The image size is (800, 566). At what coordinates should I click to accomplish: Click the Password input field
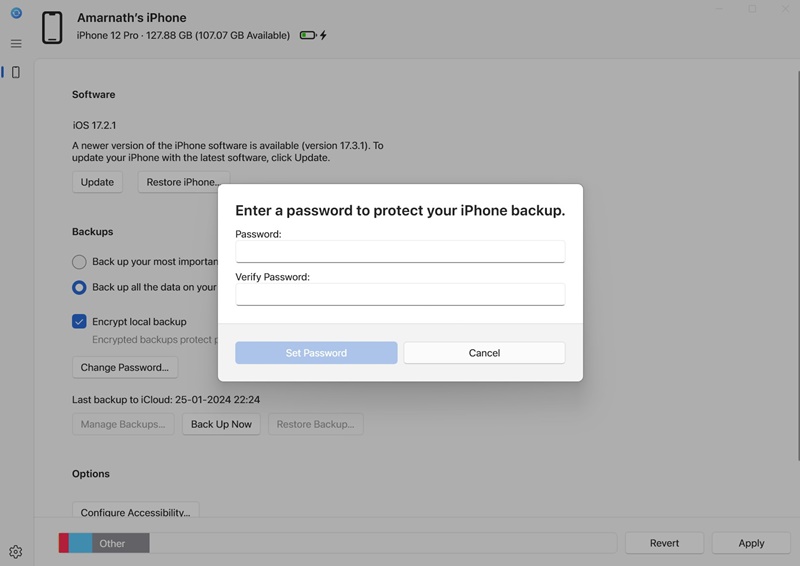pyautogui.click(x=400, y=251)
